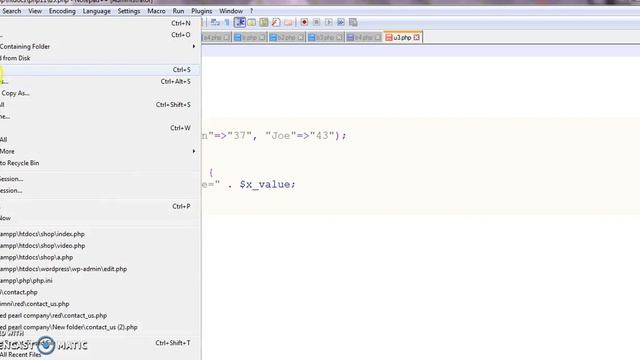
Task: Open recent file shop\index.php
Action: [x=99, y=234]
